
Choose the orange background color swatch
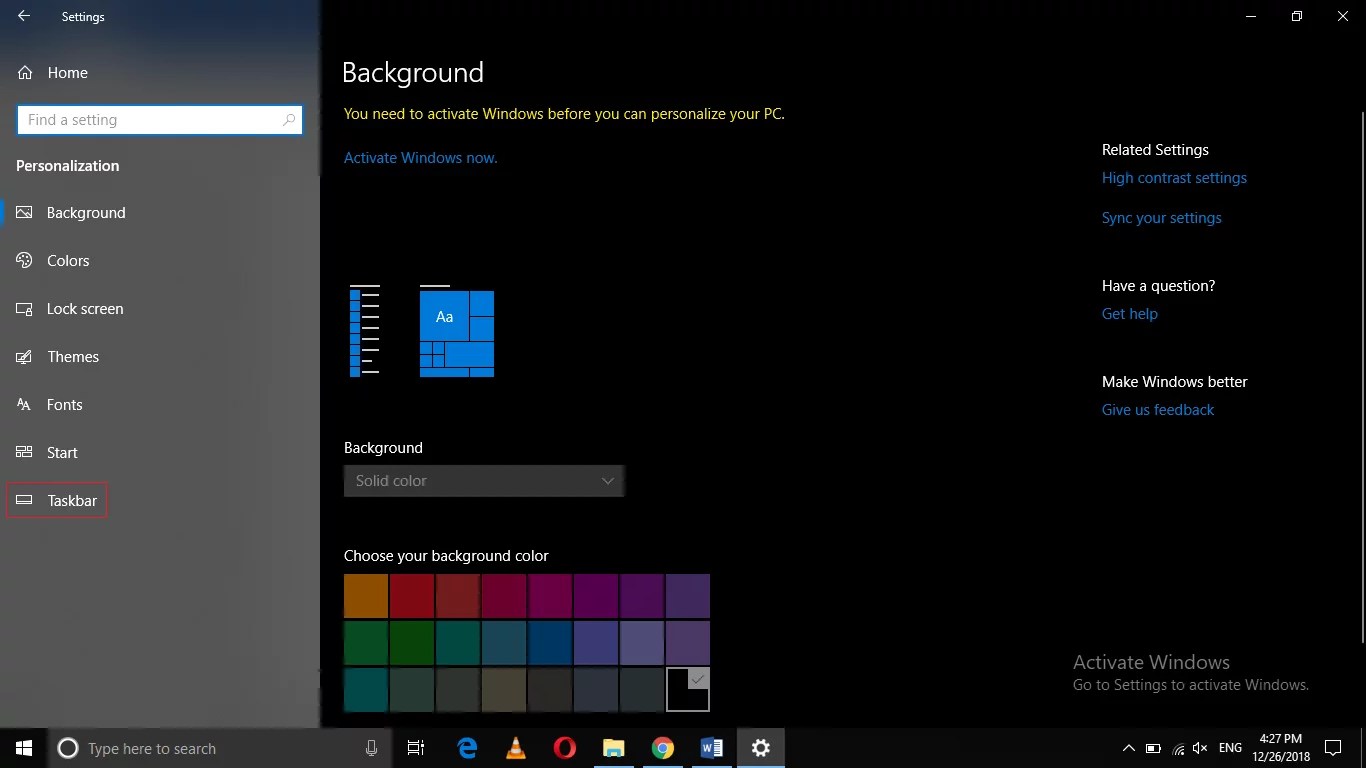point(365,595)
